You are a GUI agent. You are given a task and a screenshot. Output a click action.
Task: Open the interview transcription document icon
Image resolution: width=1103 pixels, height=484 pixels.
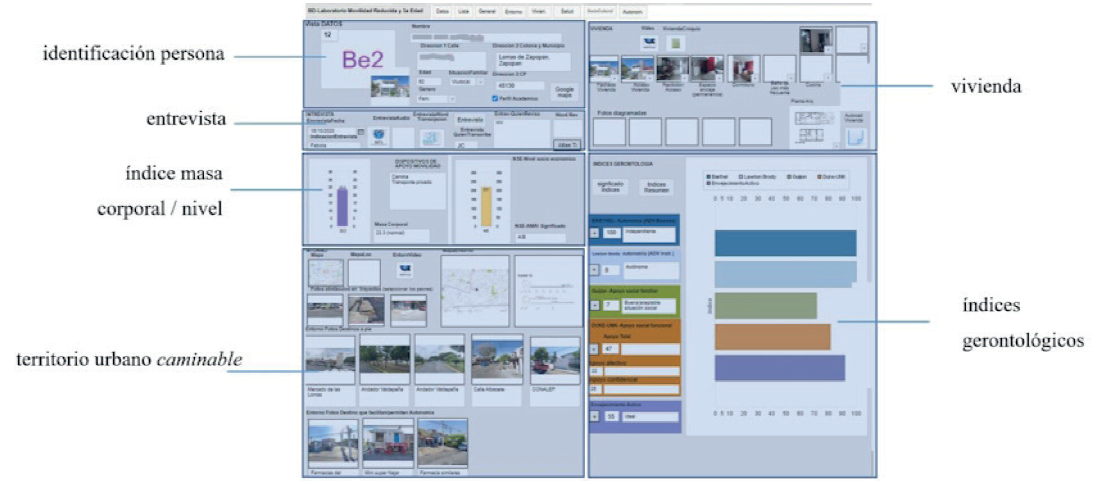431,138
